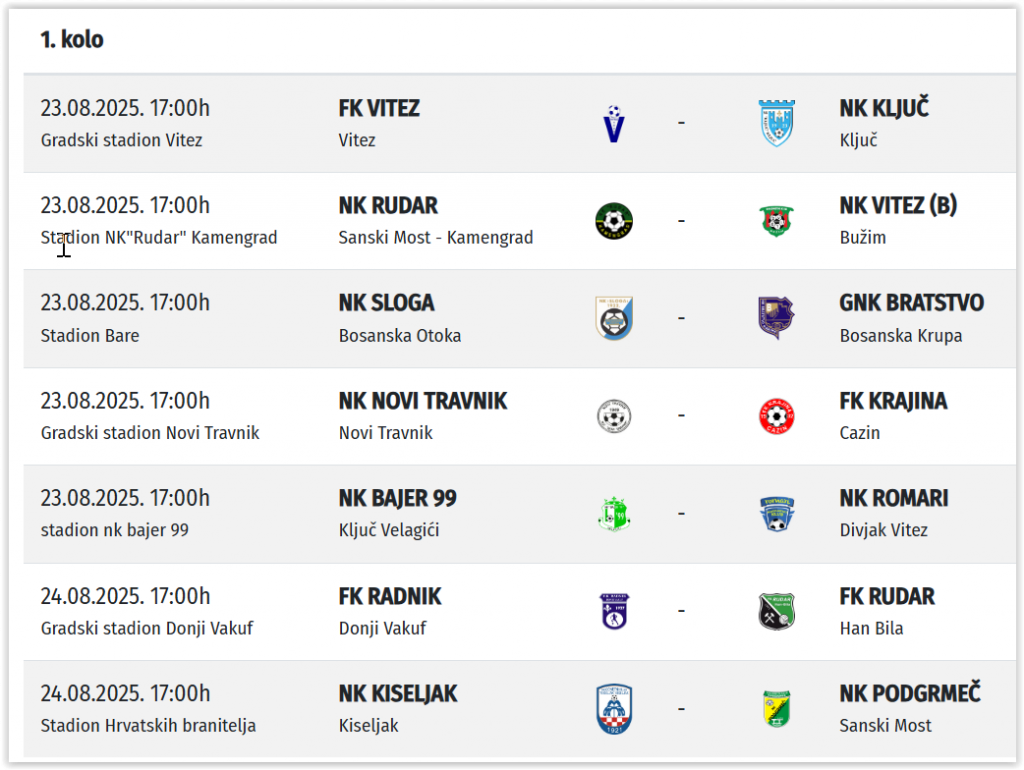This screenshot has width=1024, height=770.
Task: Click the NK Novi Travnik logo
Action: tap(614, 415)
